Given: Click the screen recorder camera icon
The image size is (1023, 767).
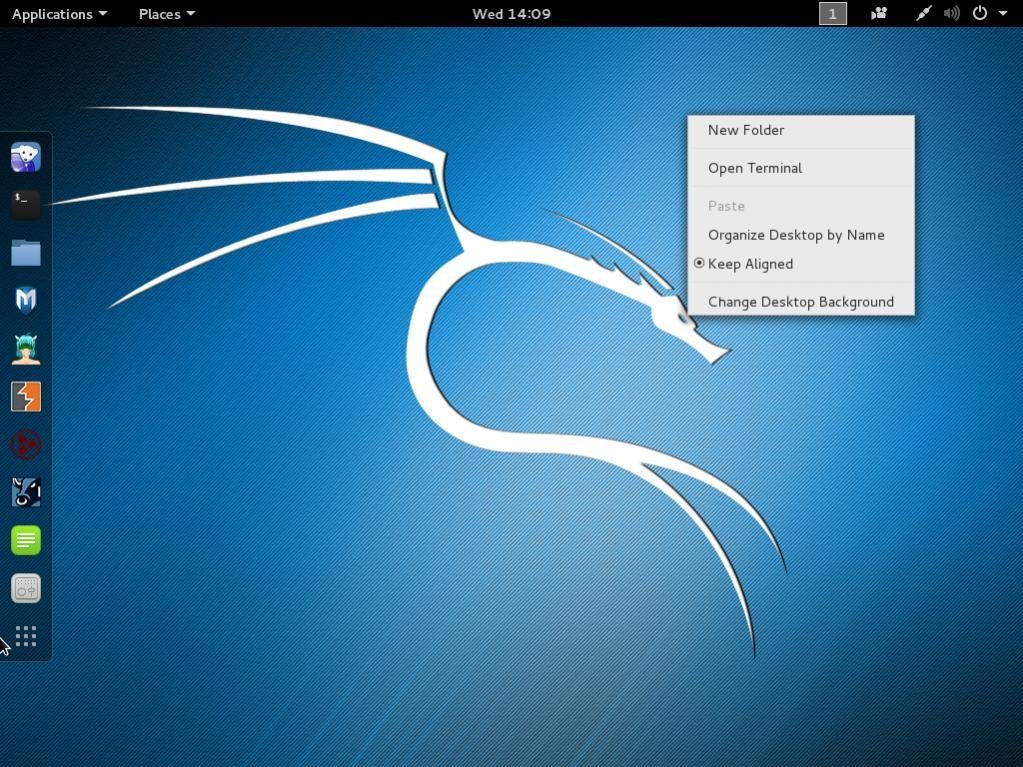Looking at the screenshot, I should (x=879, y=13).
